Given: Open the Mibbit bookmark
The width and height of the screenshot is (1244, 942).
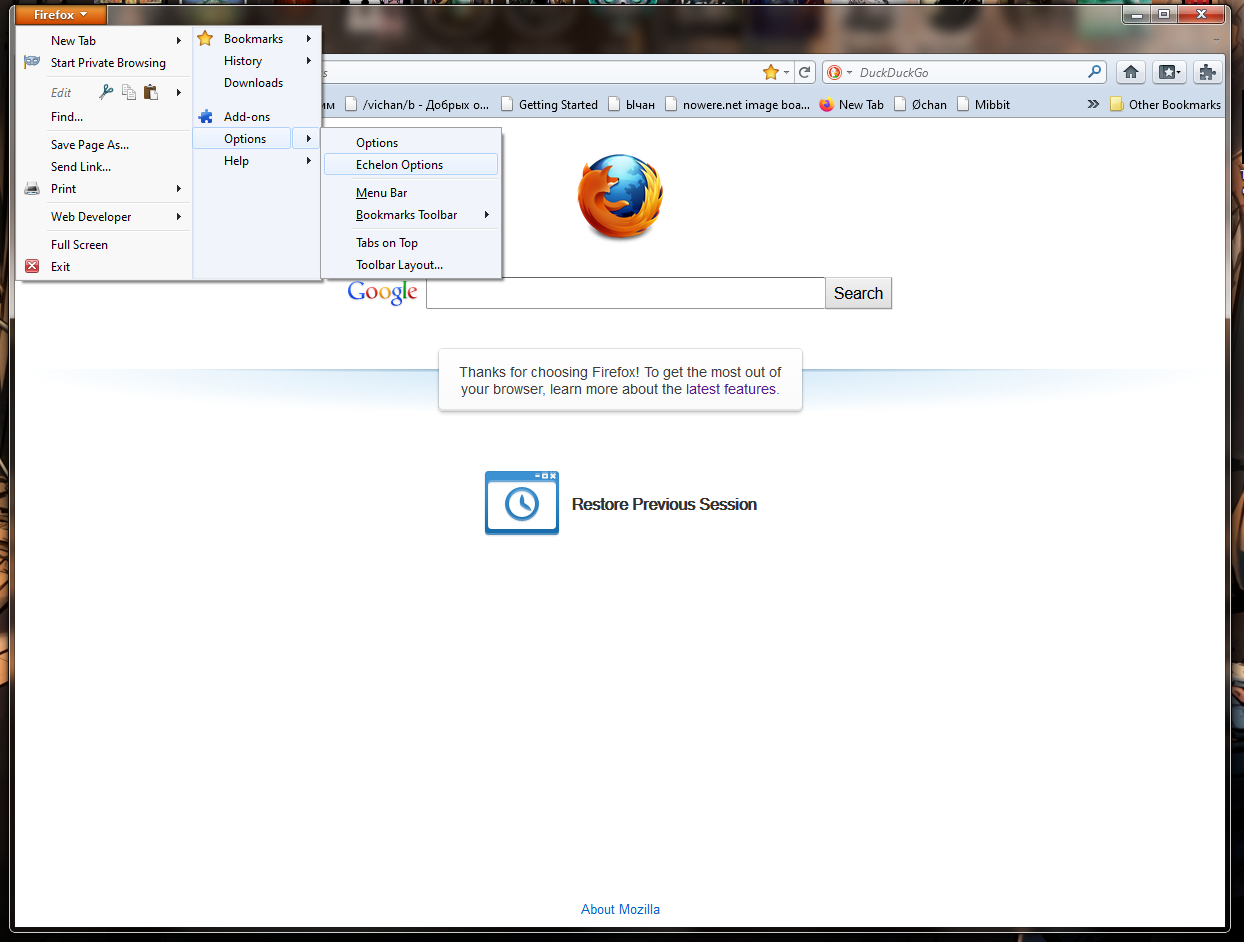Looking at the screenshot, I should pyautogui.click(x=984, y=104).
